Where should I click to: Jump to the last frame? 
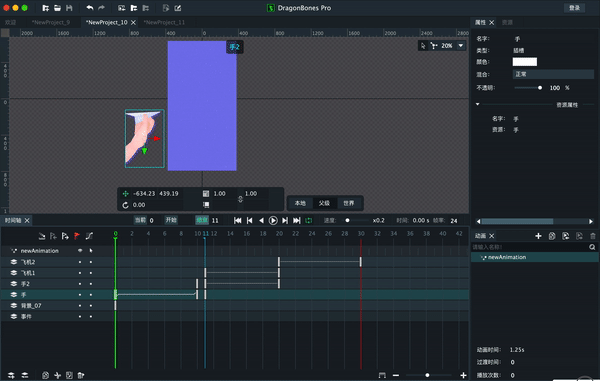click(297, 220)
